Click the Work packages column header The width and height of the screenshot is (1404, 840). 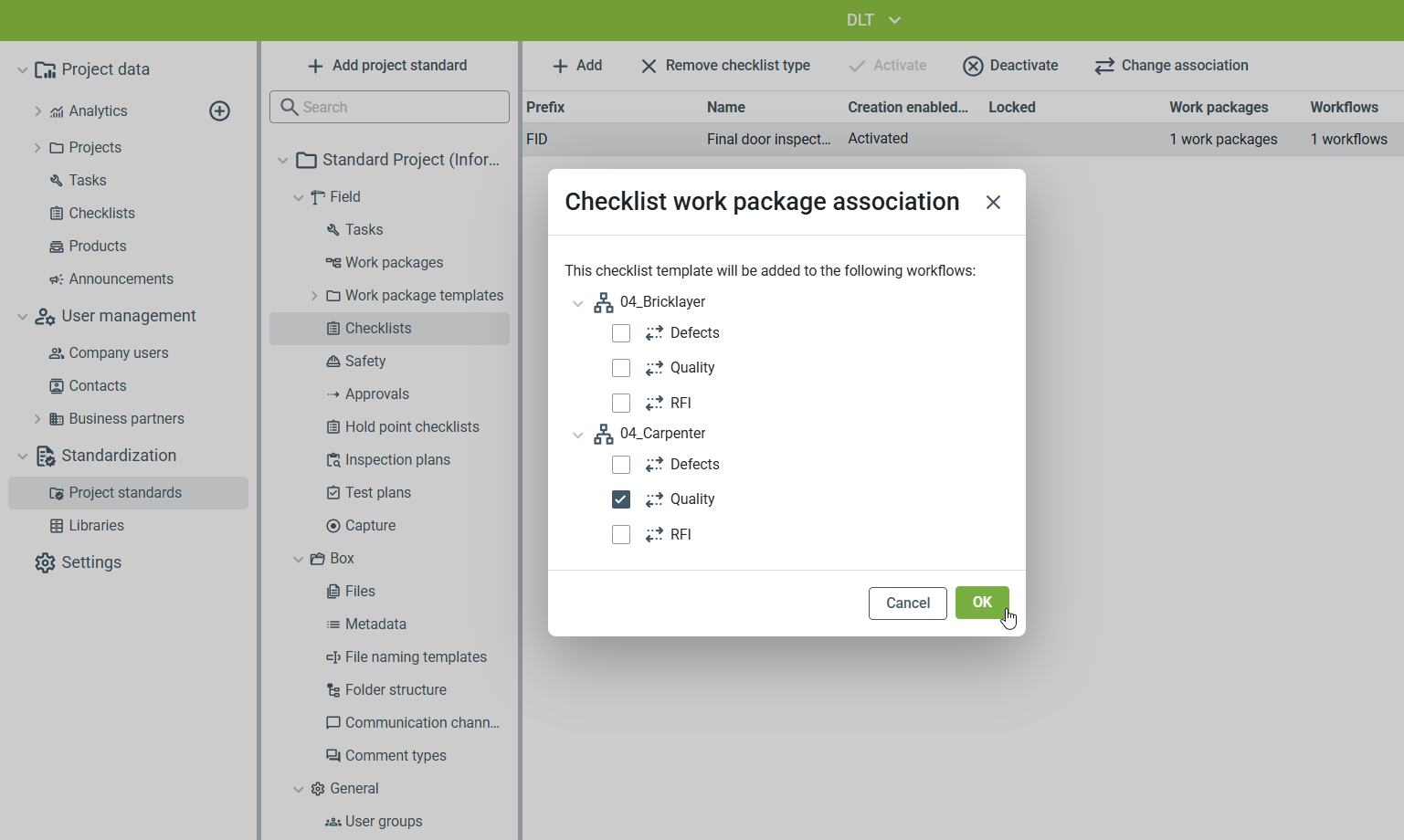point(1219,108)
